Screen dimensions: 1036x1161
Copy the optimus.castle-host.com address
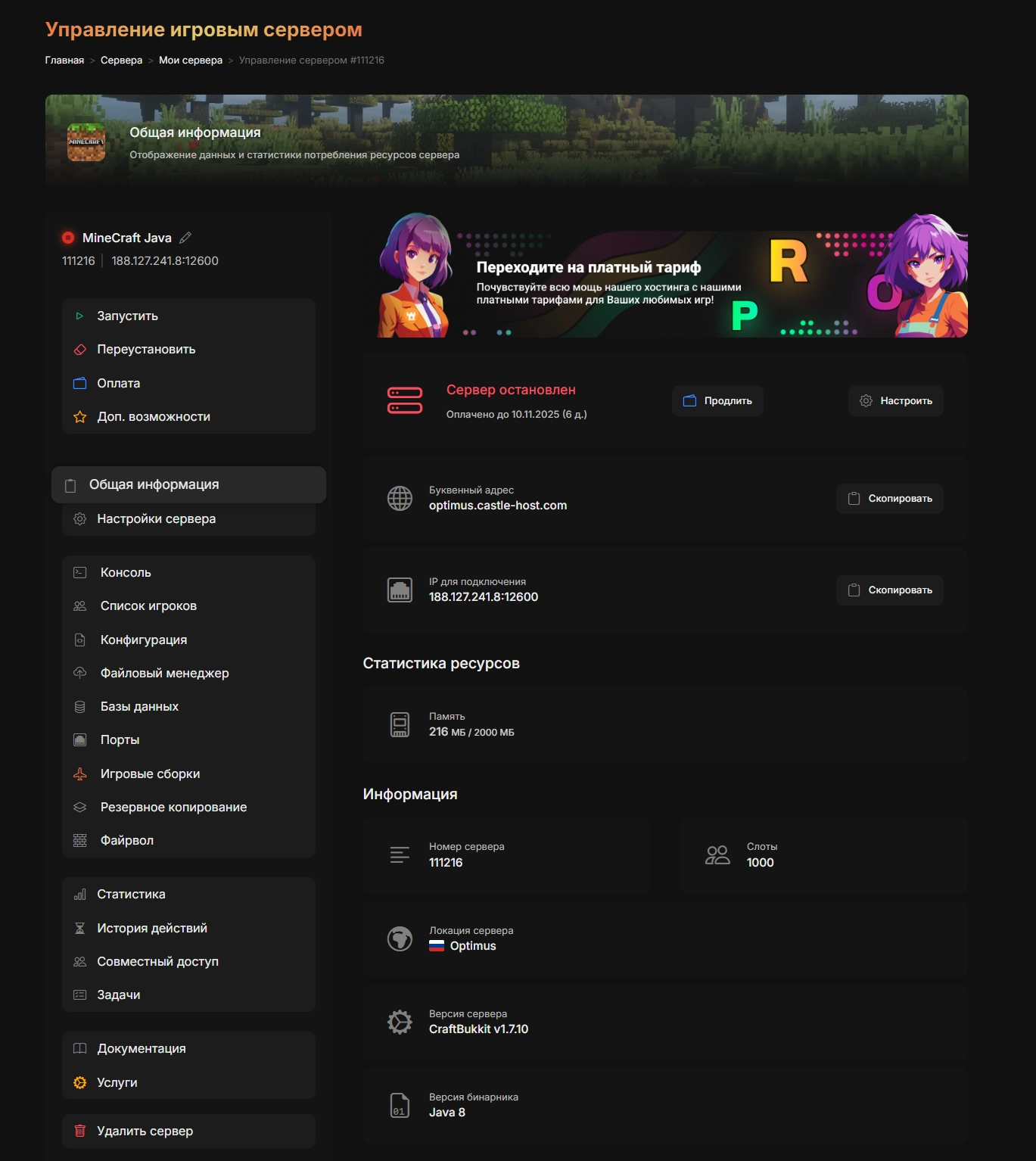click(889, 499)
